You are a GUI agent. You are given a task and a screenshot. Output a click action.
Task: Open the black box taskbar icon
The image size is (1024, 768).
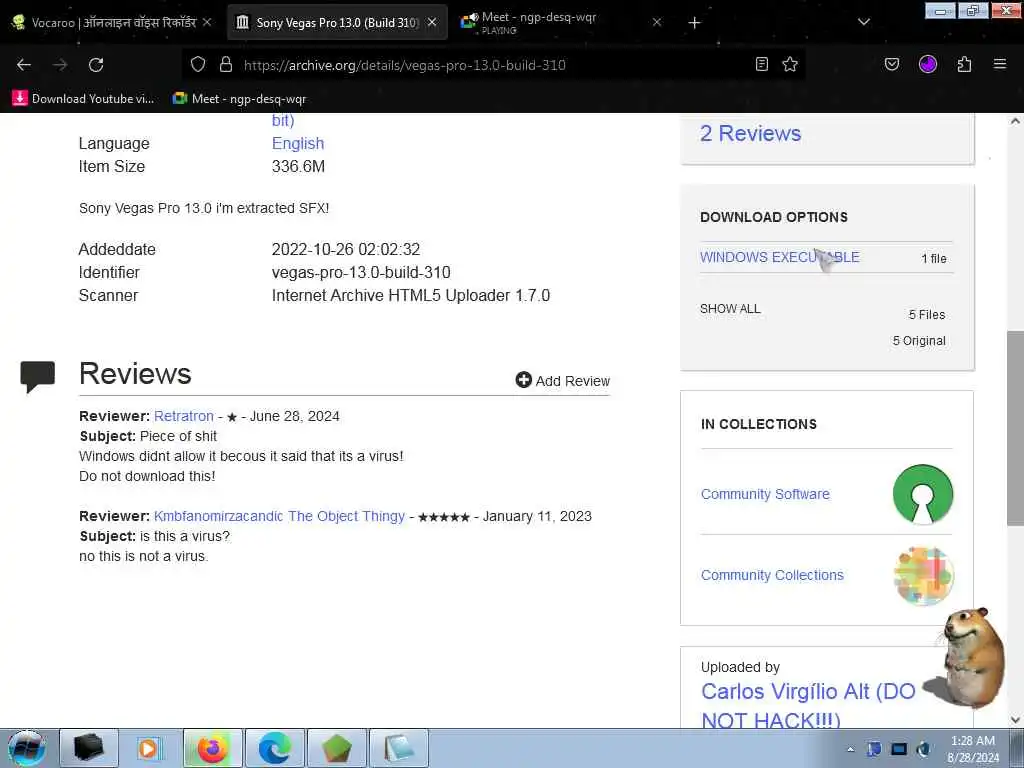89,748
